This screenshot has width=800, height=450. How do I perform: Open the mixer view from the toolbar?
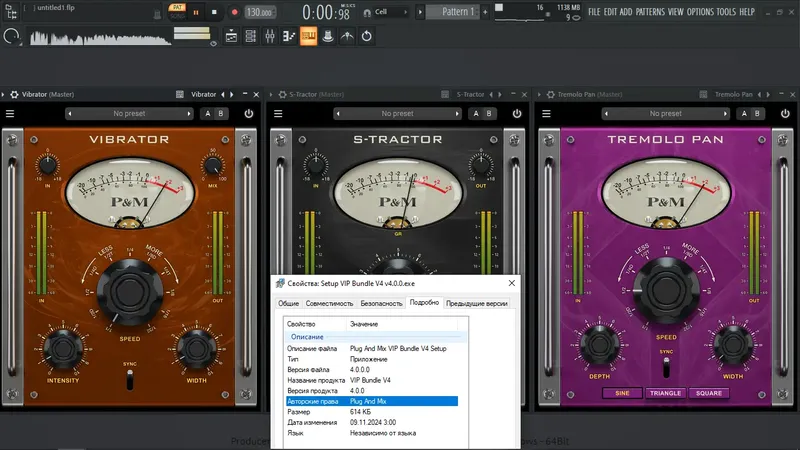(x=269, y=36)
